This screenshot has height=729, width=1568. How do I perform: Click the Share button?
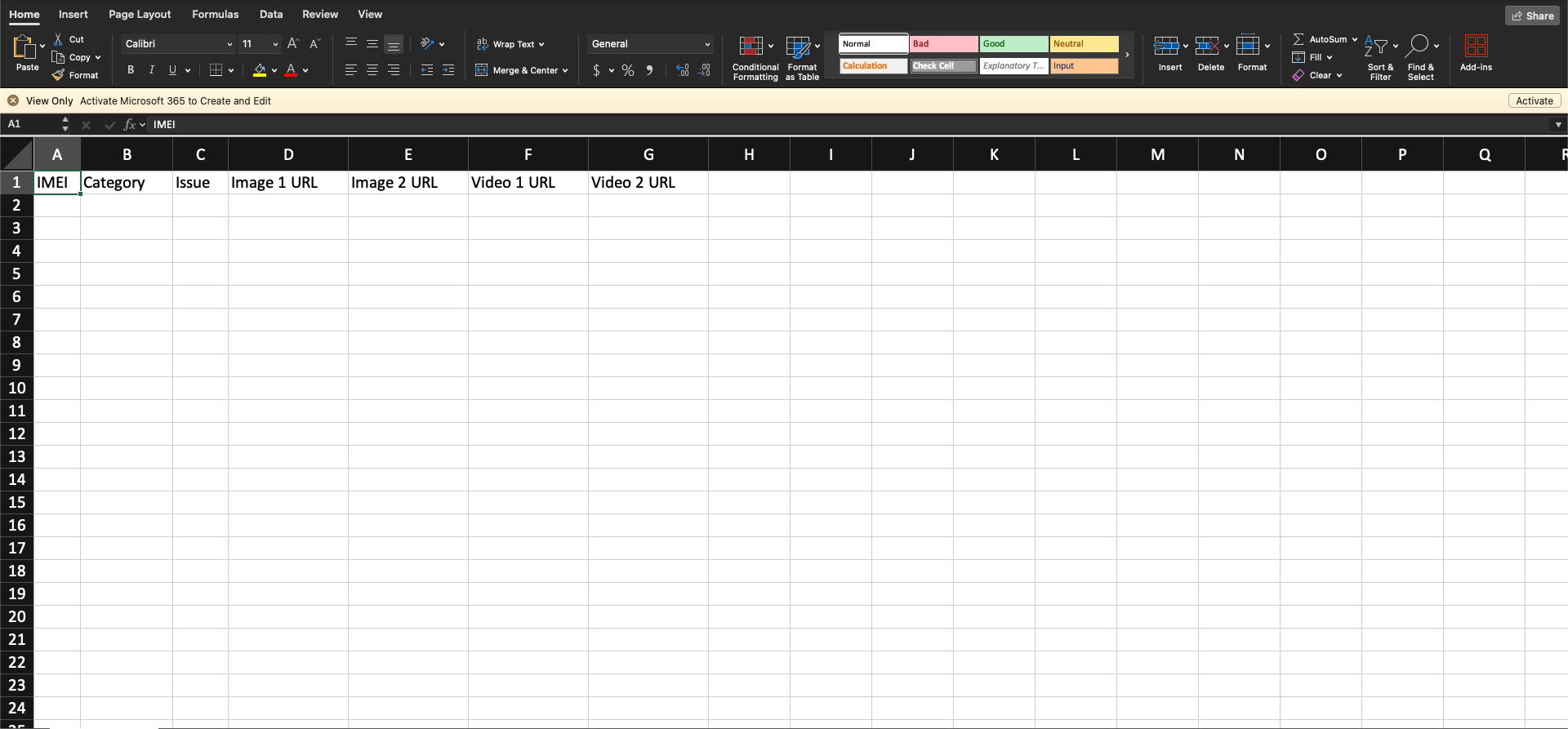[1533, 16]
